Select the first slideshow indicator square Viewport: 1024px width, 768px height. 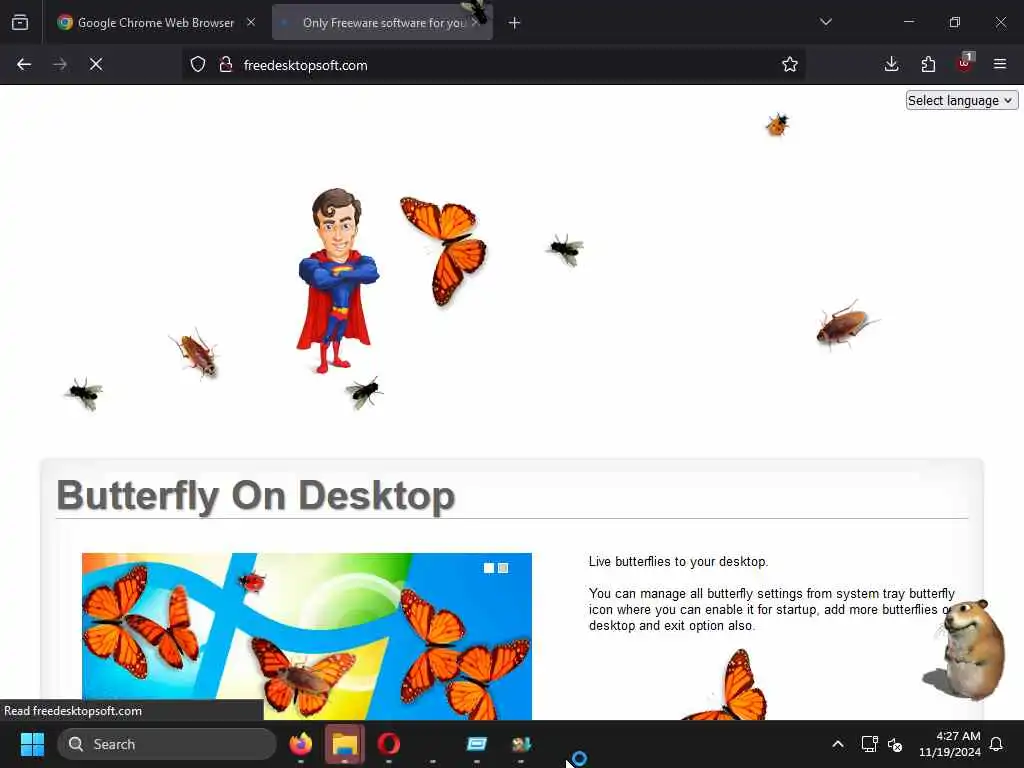tap(488, 568)
